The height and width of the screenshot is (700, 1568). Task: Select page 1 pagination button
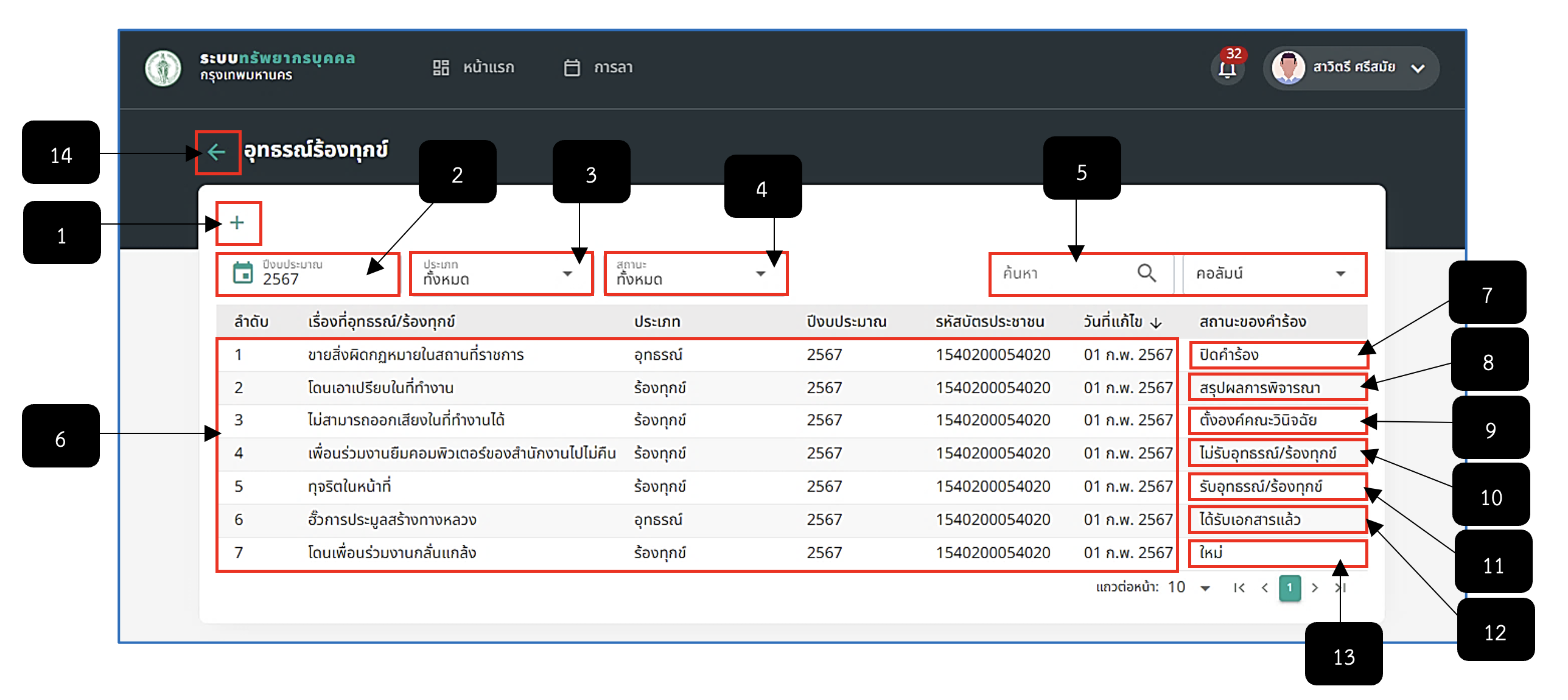[x=1290, y=587]
